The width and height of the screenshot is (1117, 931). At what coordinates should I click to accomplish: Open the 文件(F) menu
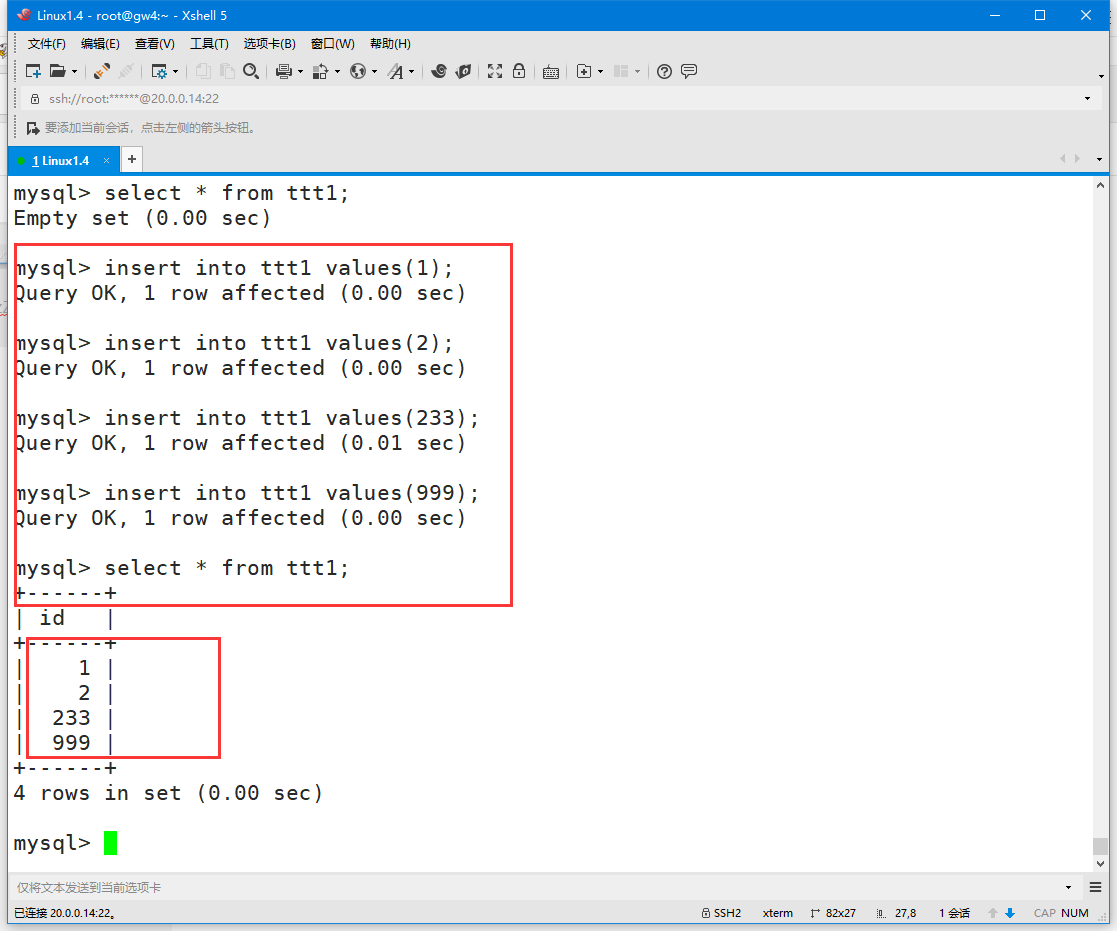(x=46, y=43)
